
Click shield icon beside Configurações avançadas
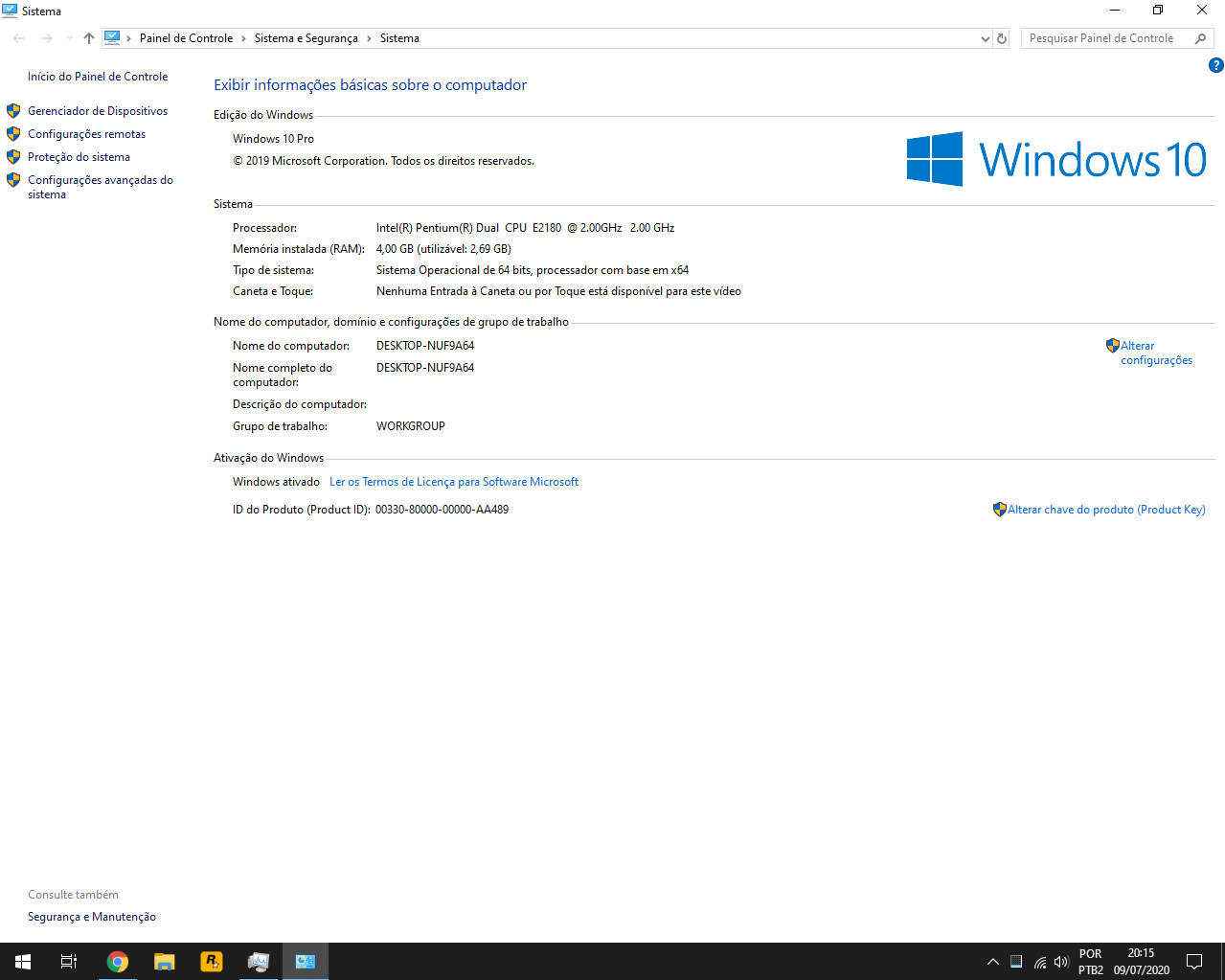tap(13, 180)
